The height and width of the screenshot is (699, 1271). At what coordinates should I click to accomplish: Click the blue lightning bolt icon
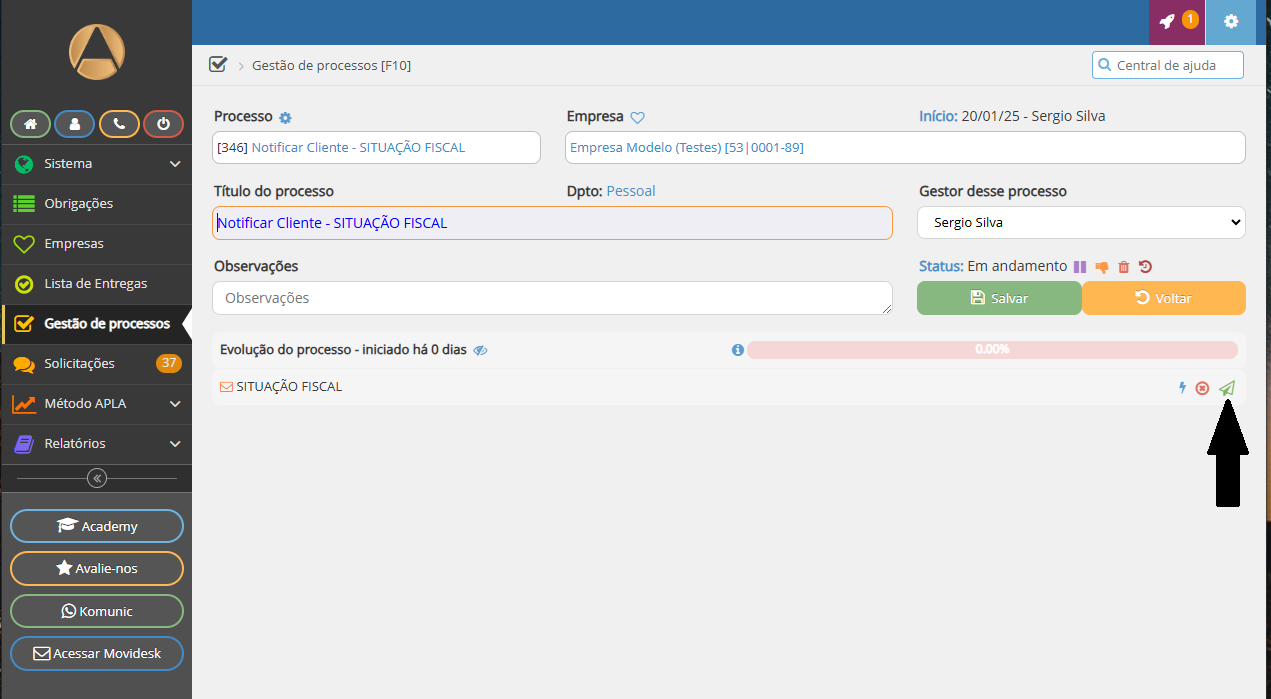[x=1182, y=388]
